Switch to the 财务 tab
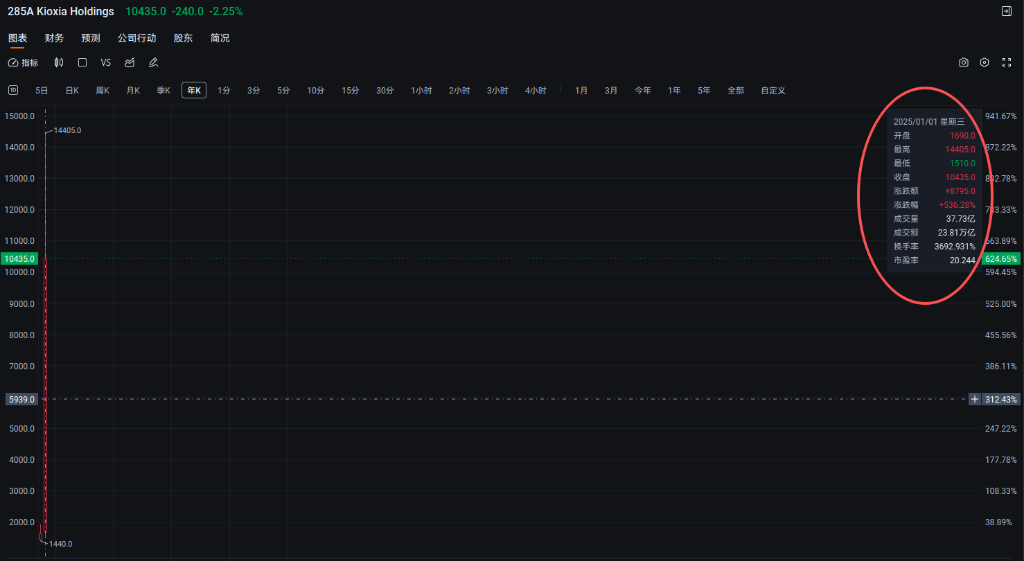The width and height of the screenshot is (1024, 561). click(x=54, y=38)
